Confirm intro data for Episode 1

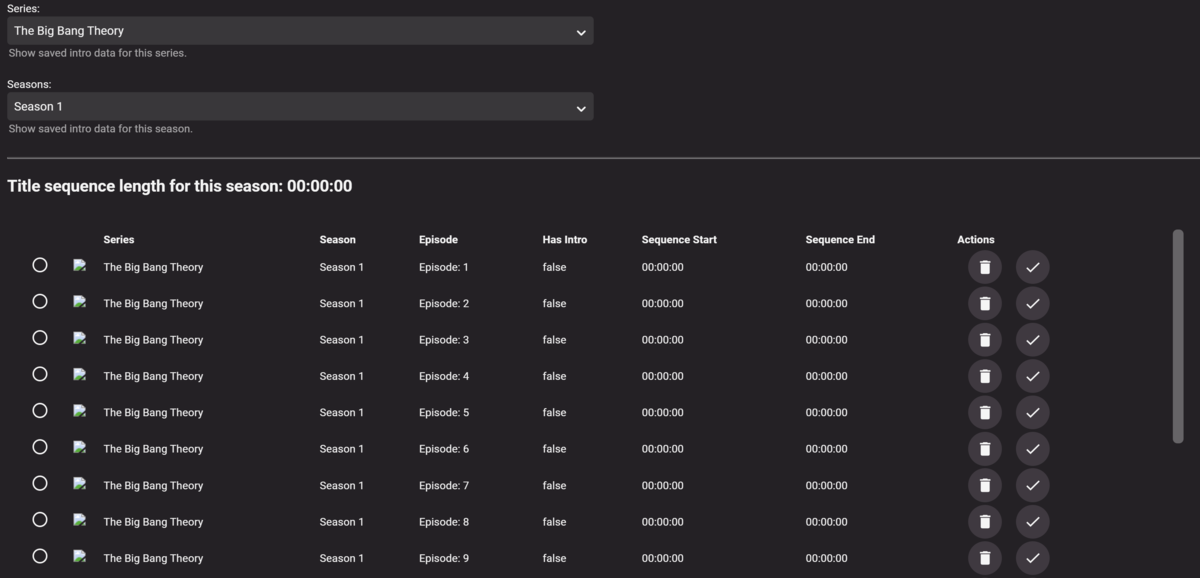point(1033,267)
